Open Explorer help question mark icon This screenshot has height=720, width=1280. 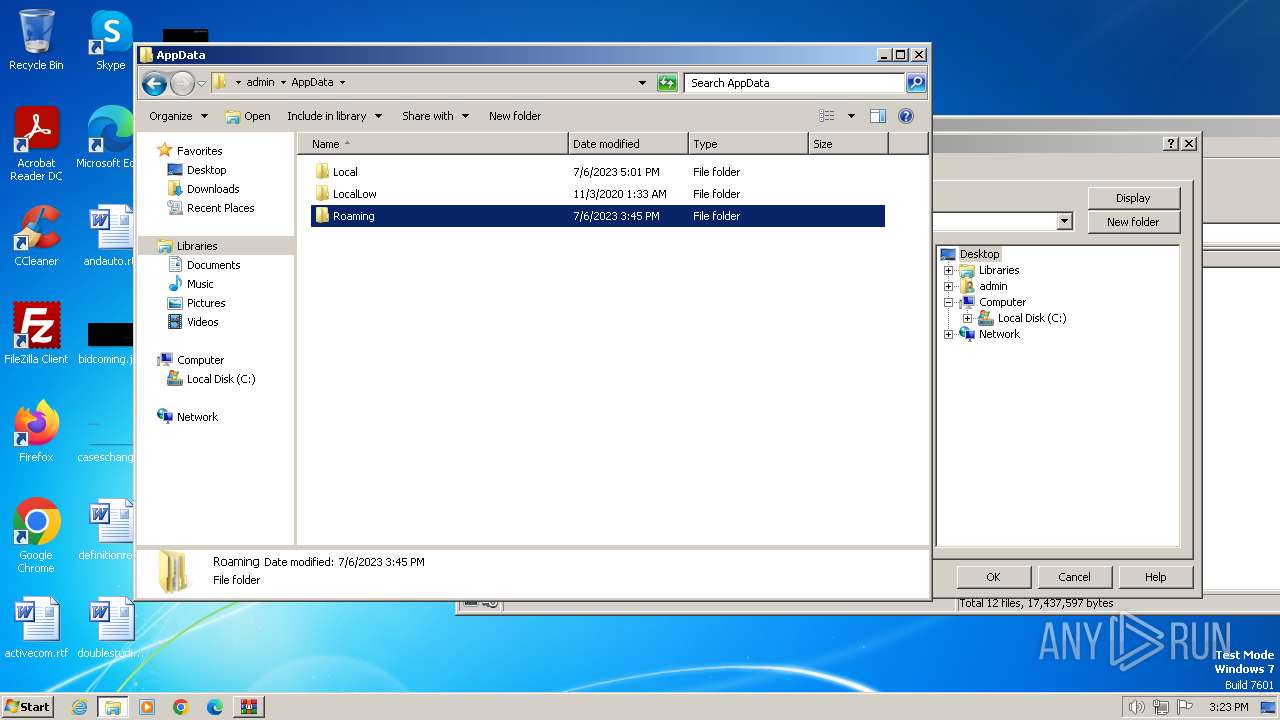906,116
